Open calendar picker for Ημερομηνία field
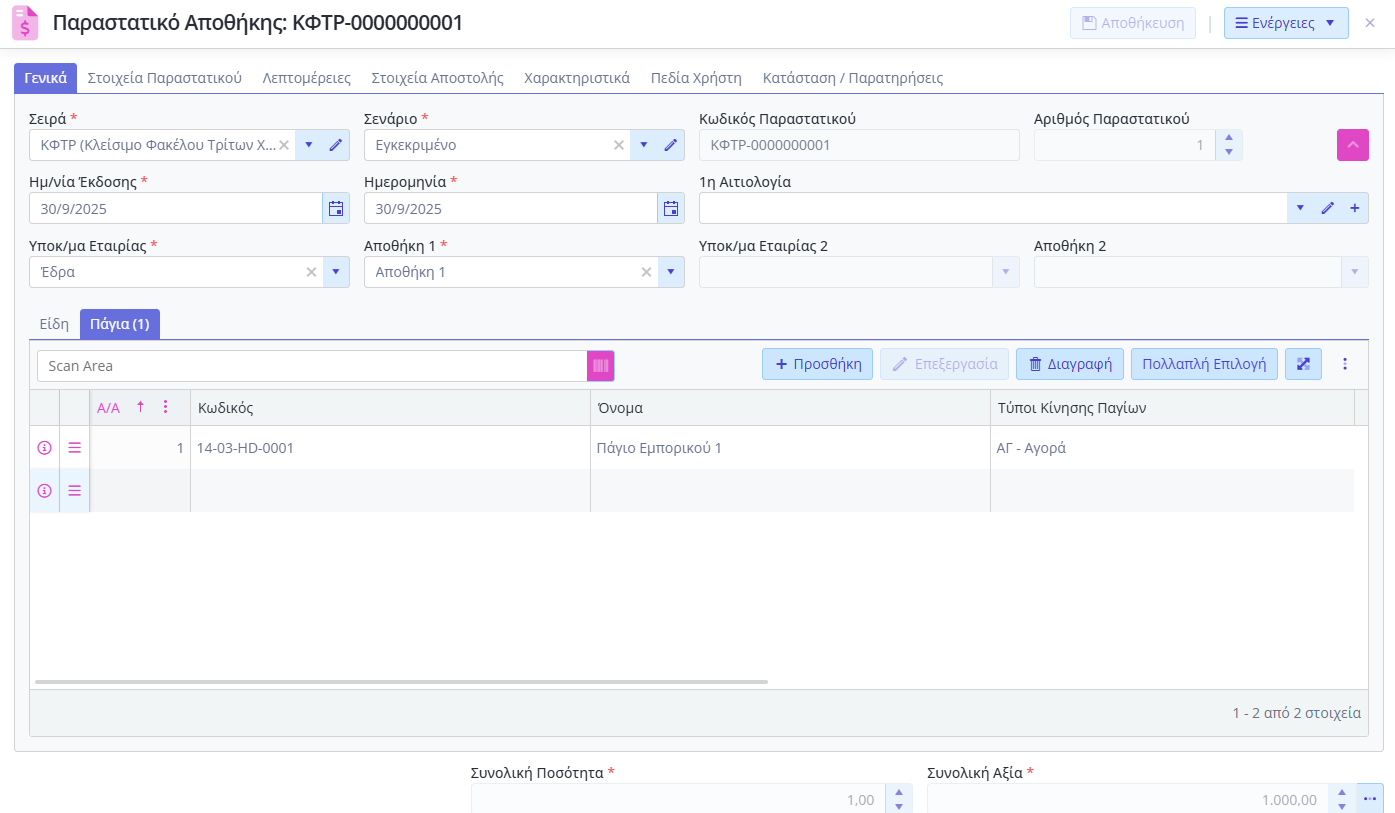 click(x=671, y=209)
